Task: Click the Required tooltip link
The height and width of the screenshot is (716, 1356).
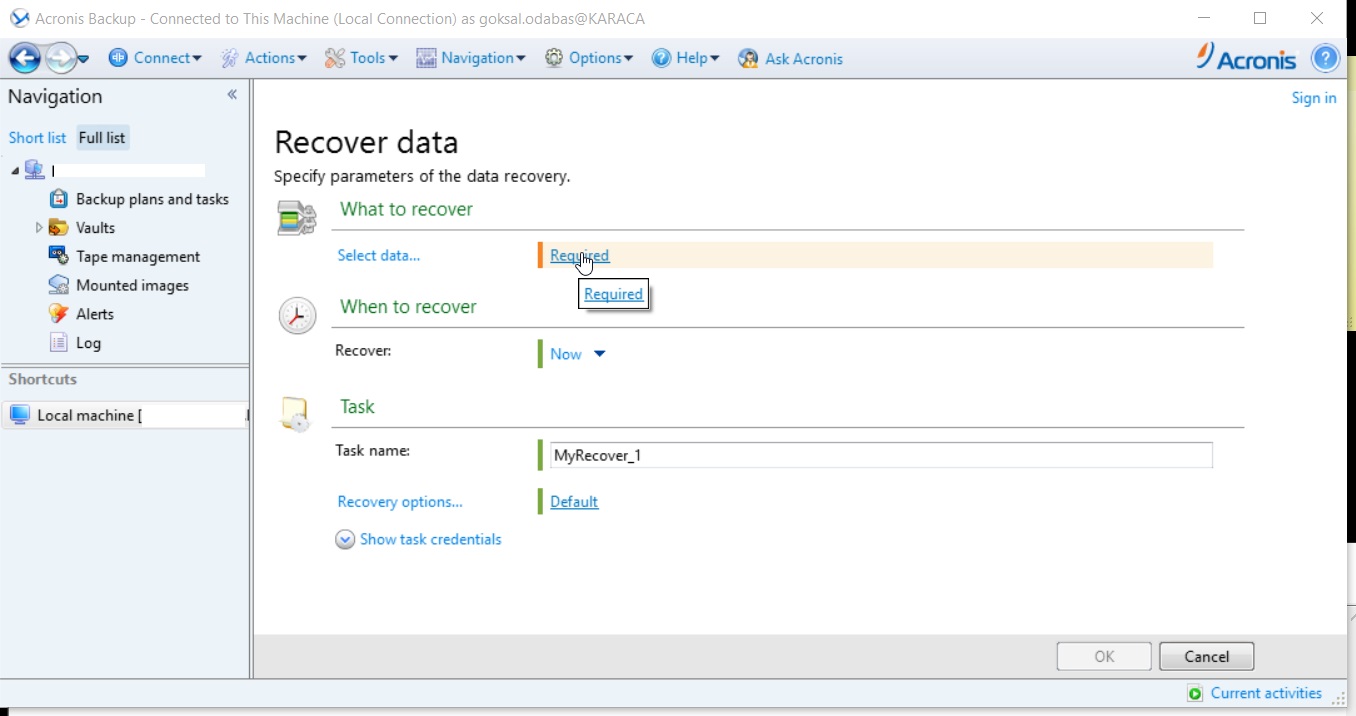Action: pos(613,294)
